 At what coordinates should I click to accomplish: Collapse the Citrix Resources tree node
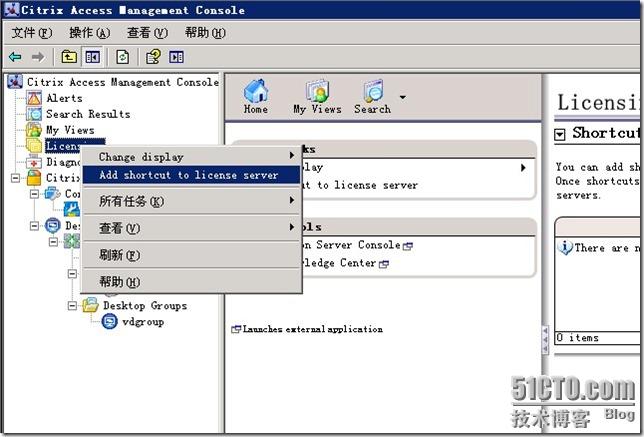click(x=15, y=178)
